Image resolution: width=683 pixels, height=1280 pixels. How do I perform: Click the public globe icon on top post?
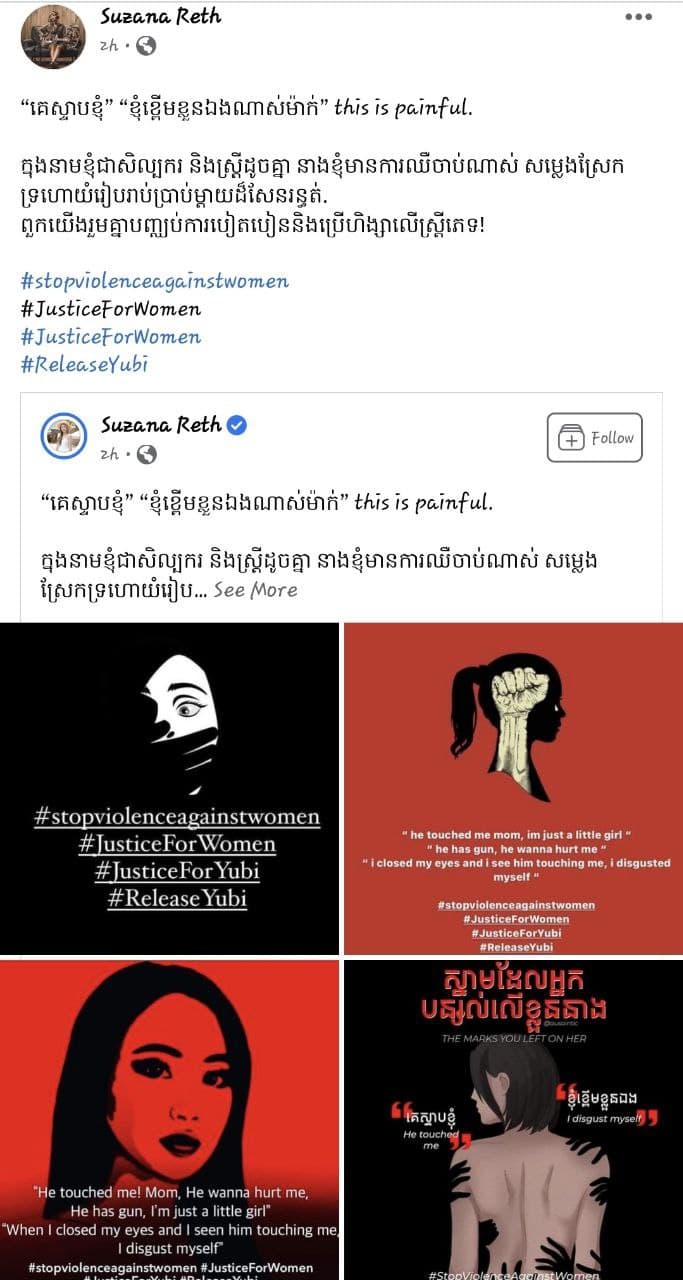(x=146, y=46)
